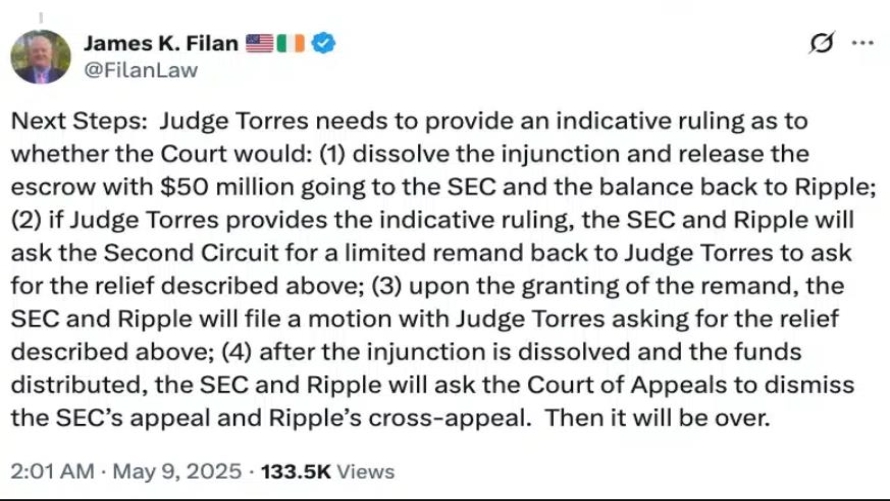Click the Irish flag emoji beside name

(290, 43)
